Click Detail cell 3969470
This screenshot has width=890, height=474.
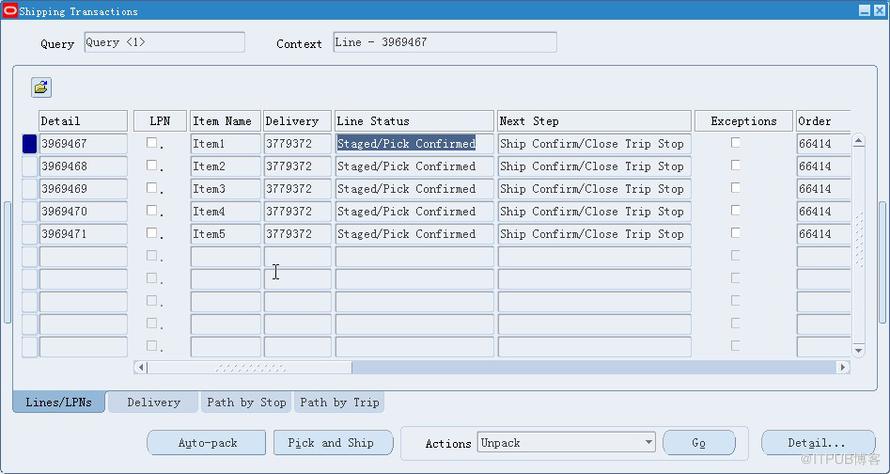[x=83, y=211]
